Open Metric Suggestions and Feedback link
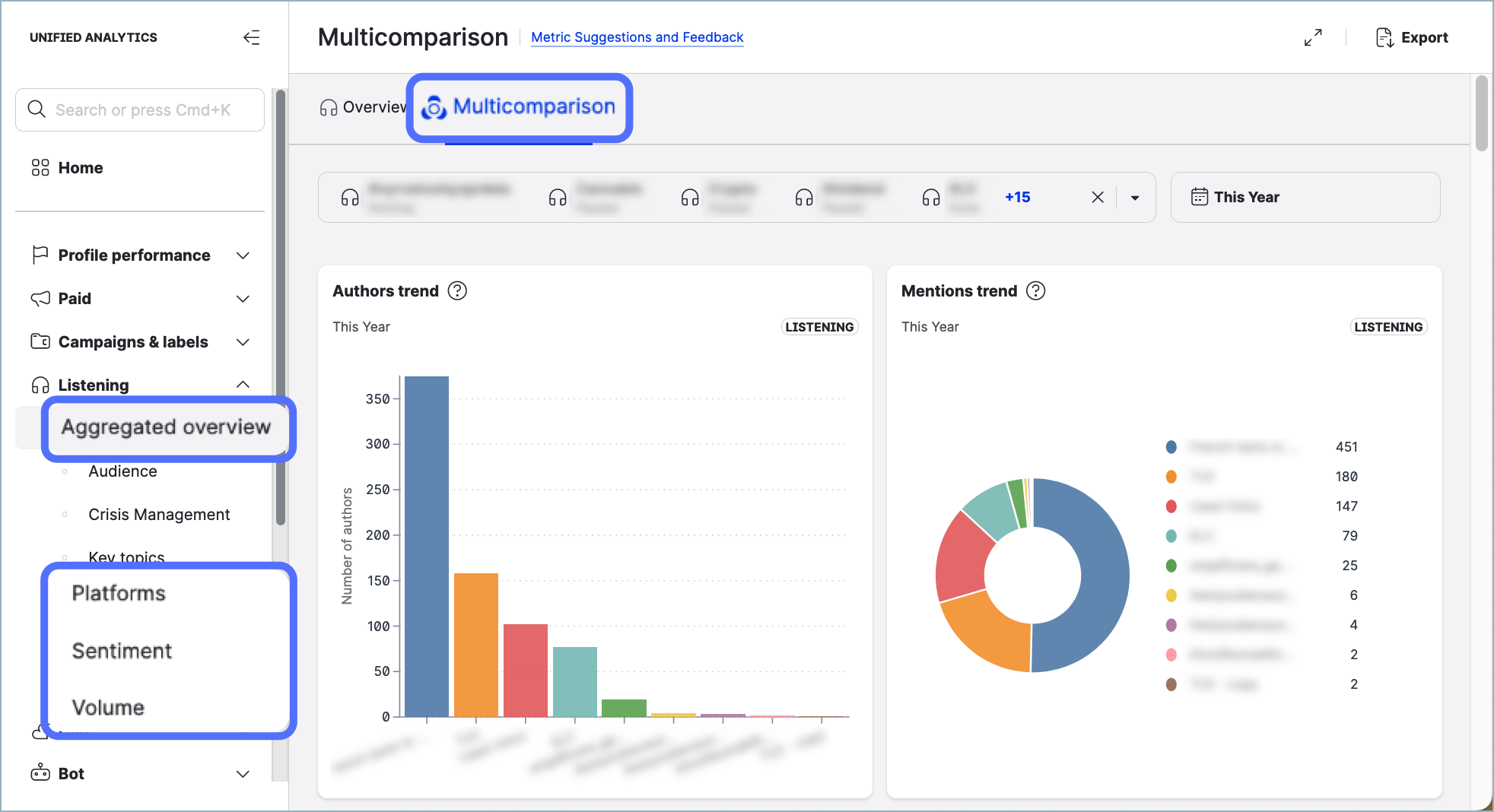 [637, 37]
